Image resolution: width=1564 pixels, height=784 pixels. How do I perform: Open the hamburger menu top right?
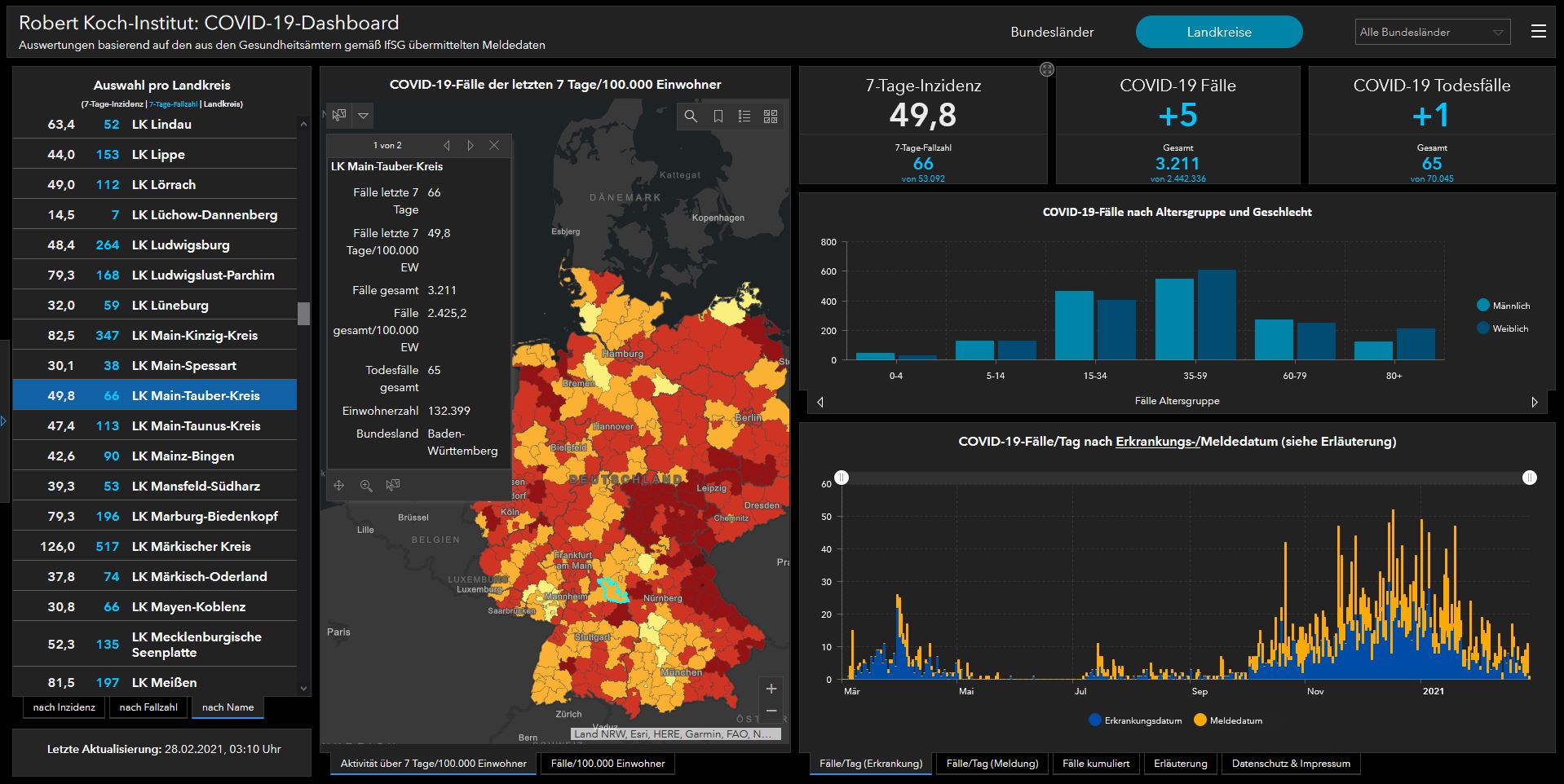click(x=1538, y=32)
